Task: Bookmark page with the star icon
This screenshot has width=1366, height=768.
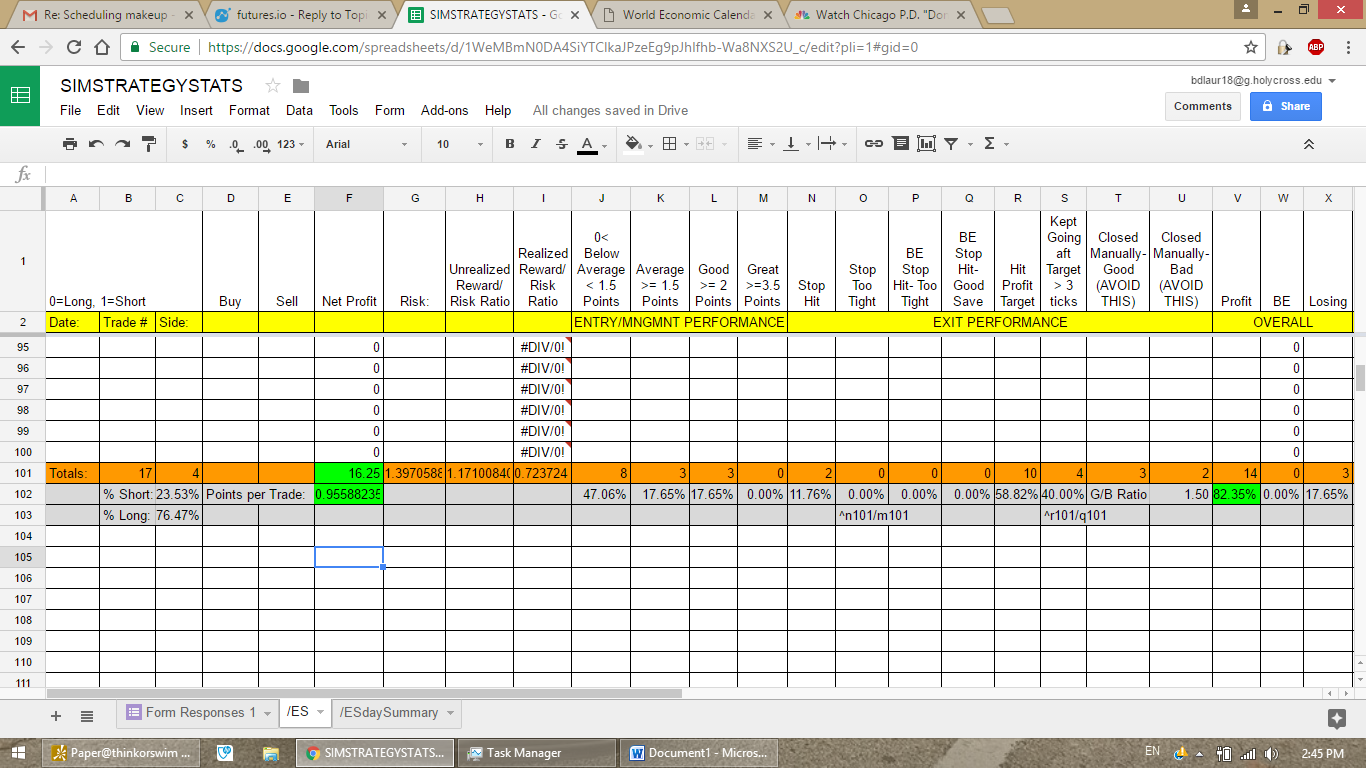Action: click(1250, 47)
